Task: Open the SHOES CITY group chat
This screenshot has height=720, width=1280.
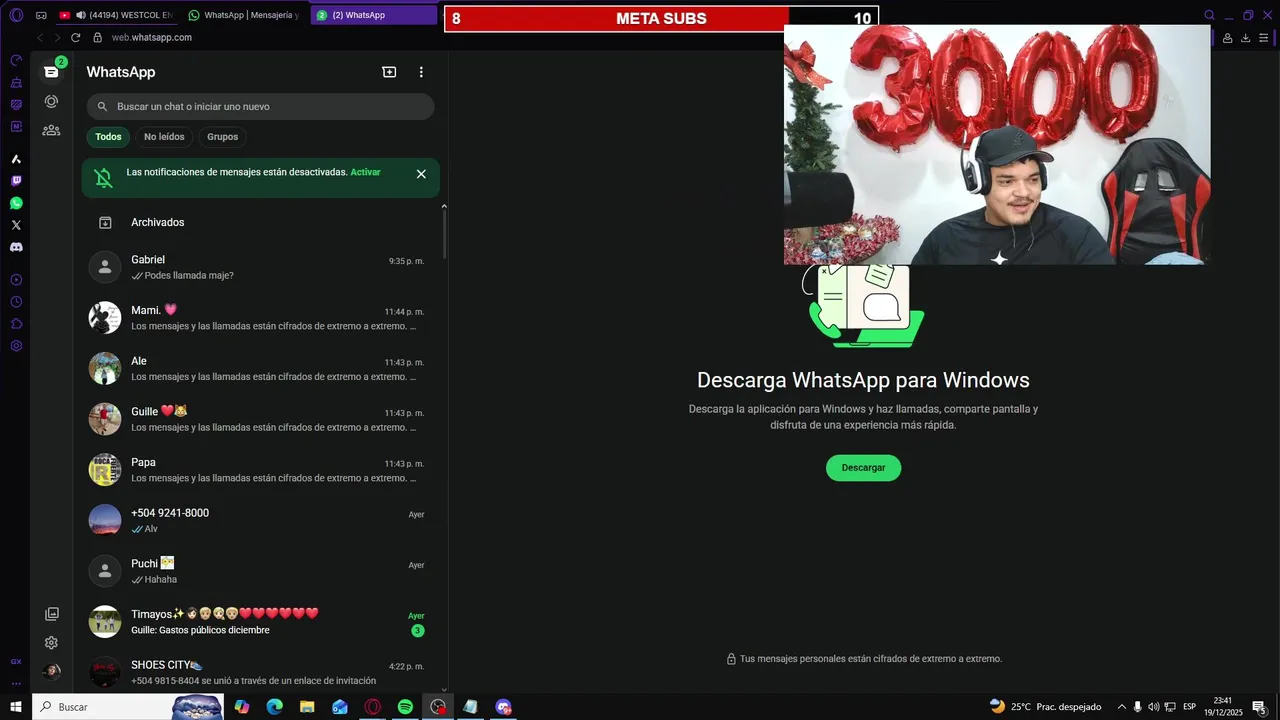Action: (x=260, y=672)
